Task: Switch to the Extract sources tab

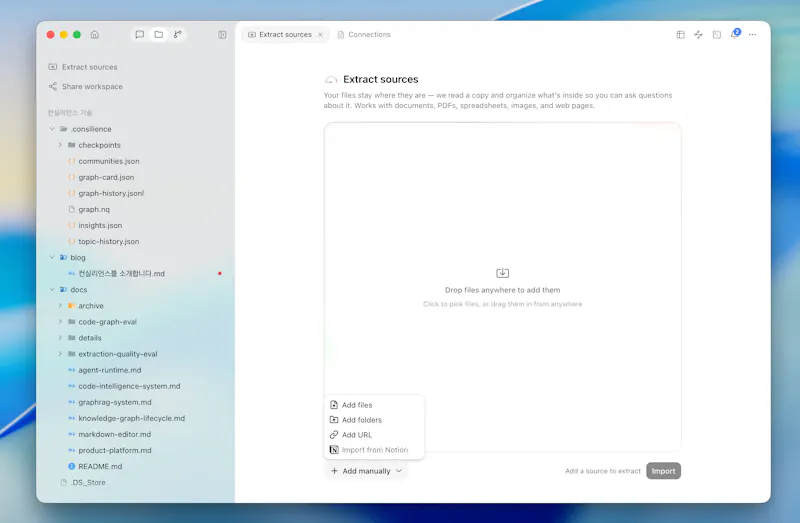Action: coord(285,35)
